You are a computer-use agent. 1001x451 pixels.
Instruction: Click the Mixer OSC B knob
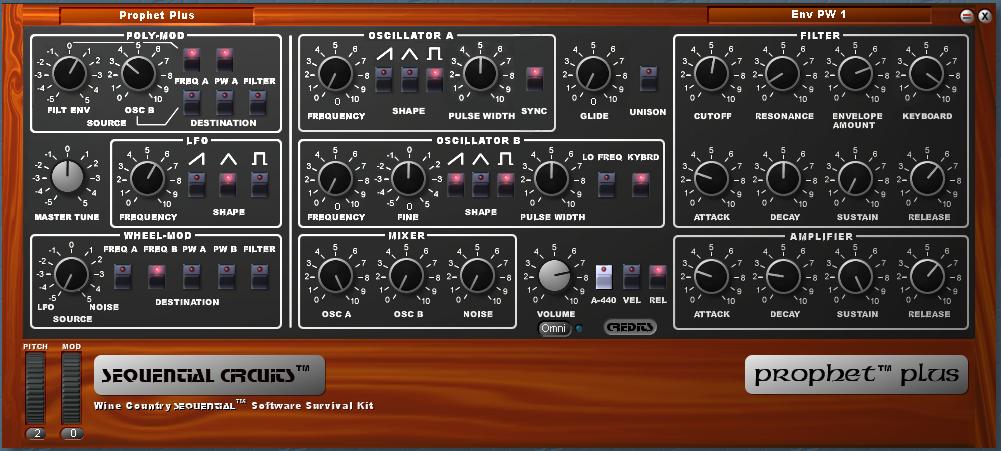pyautogui.click(x=406, y=275)
